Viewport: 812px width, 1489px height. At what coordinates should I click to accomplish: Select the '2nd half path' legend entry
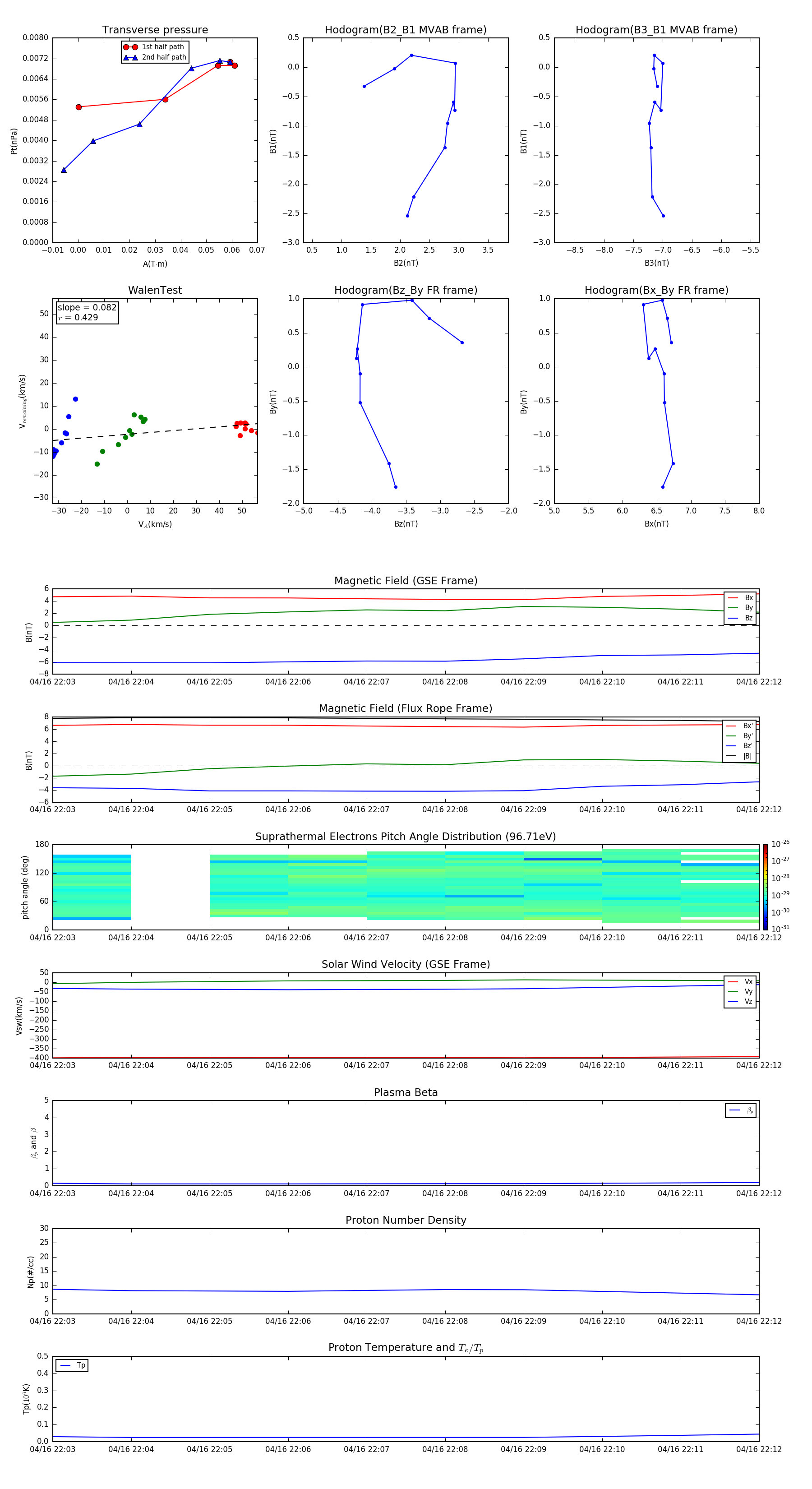tap(155, 57)
